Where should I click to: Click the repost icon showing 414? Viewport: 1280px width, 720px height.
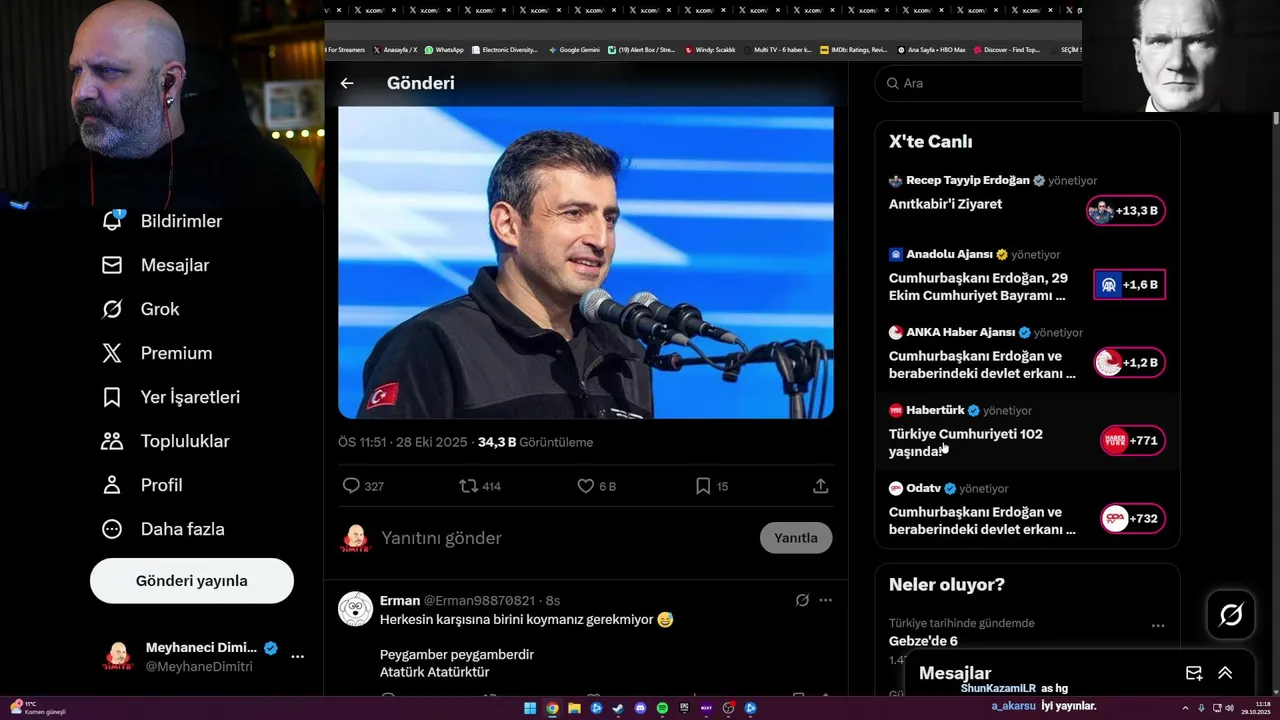coord(468,486)
